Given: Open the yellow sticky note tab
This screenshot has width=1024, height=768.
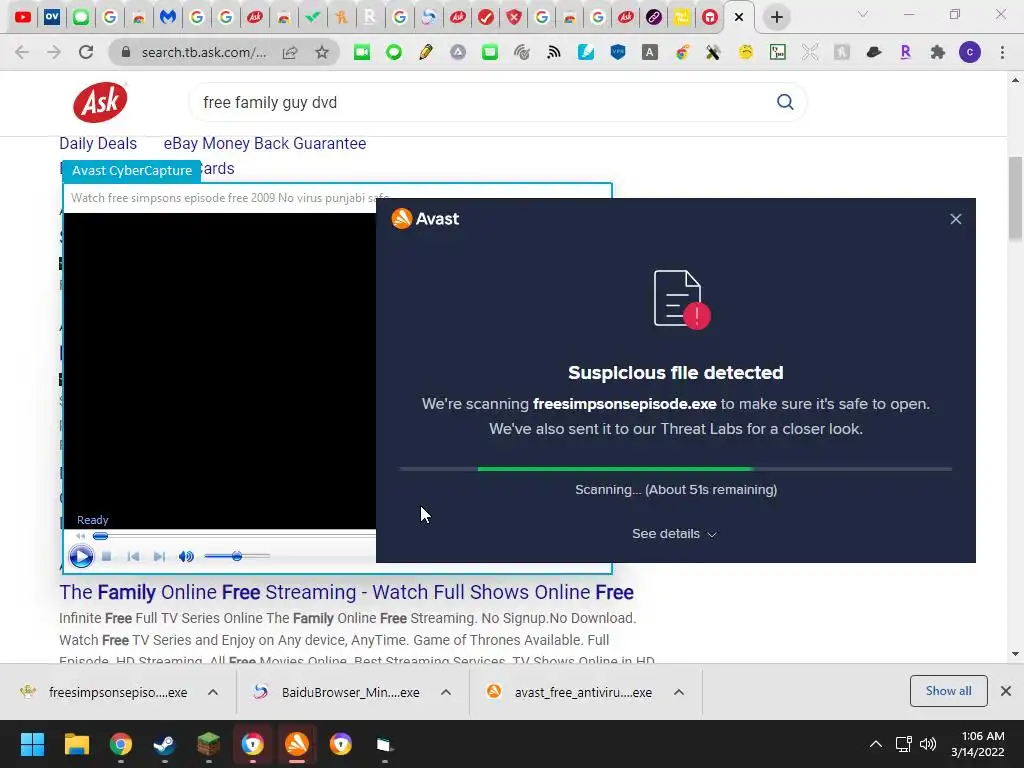Looking at the screenshot, I should pos(681,18).
